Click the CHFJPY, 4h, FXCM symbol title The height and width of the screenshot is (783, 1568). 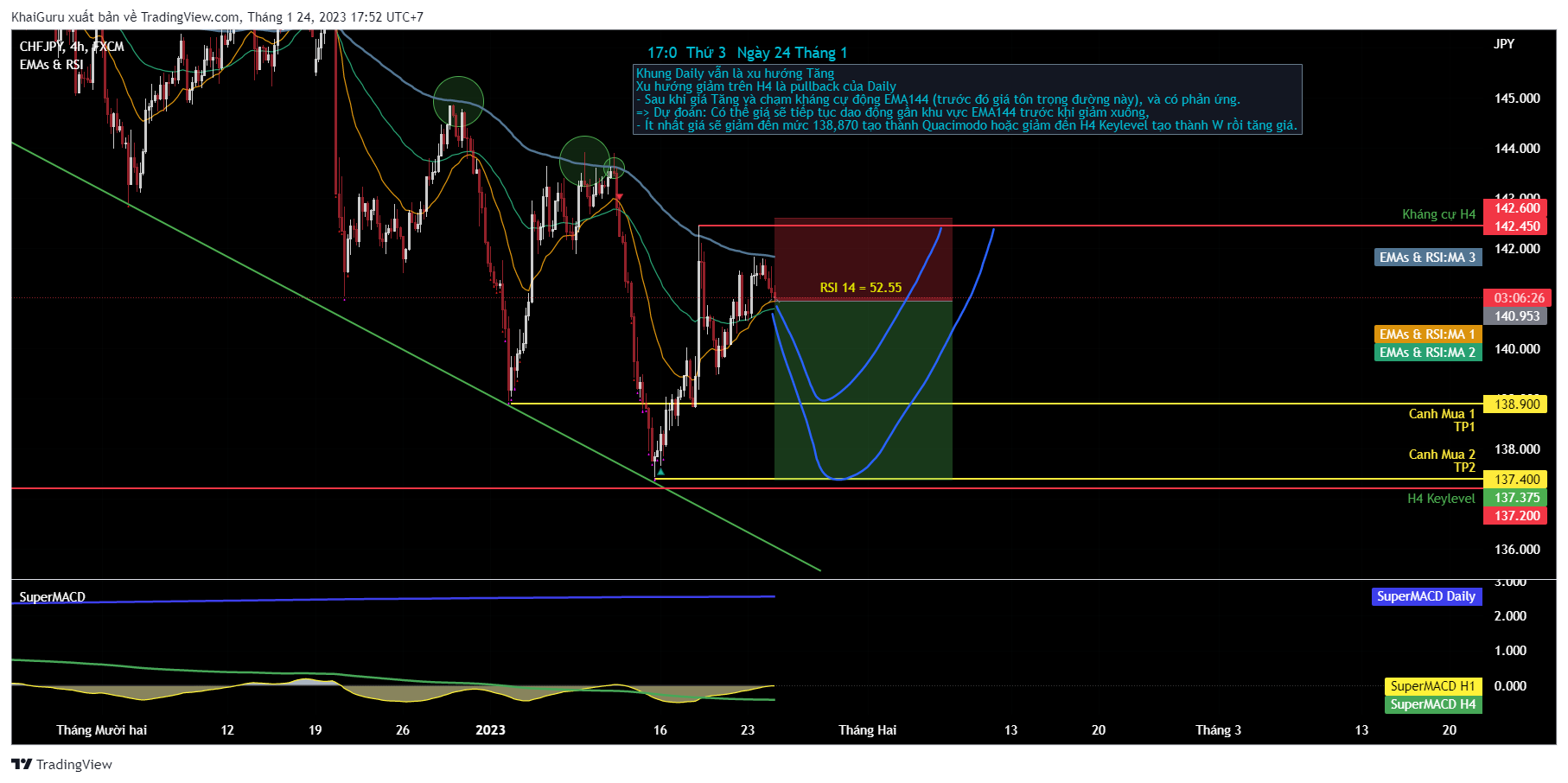pos(72,47)
